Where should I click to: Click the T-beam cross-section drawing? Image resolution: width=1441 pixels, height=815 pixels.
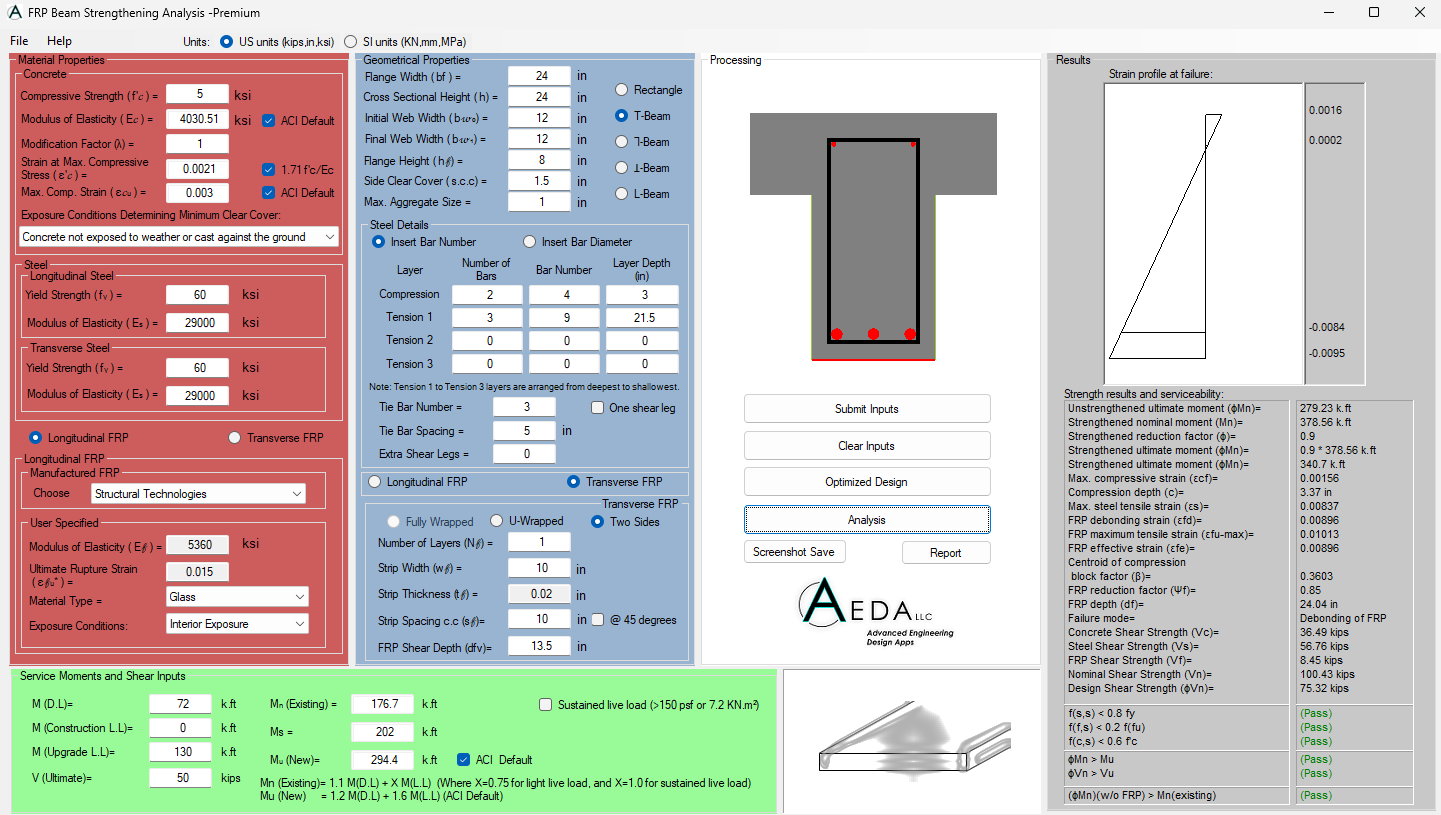(873, 236)
